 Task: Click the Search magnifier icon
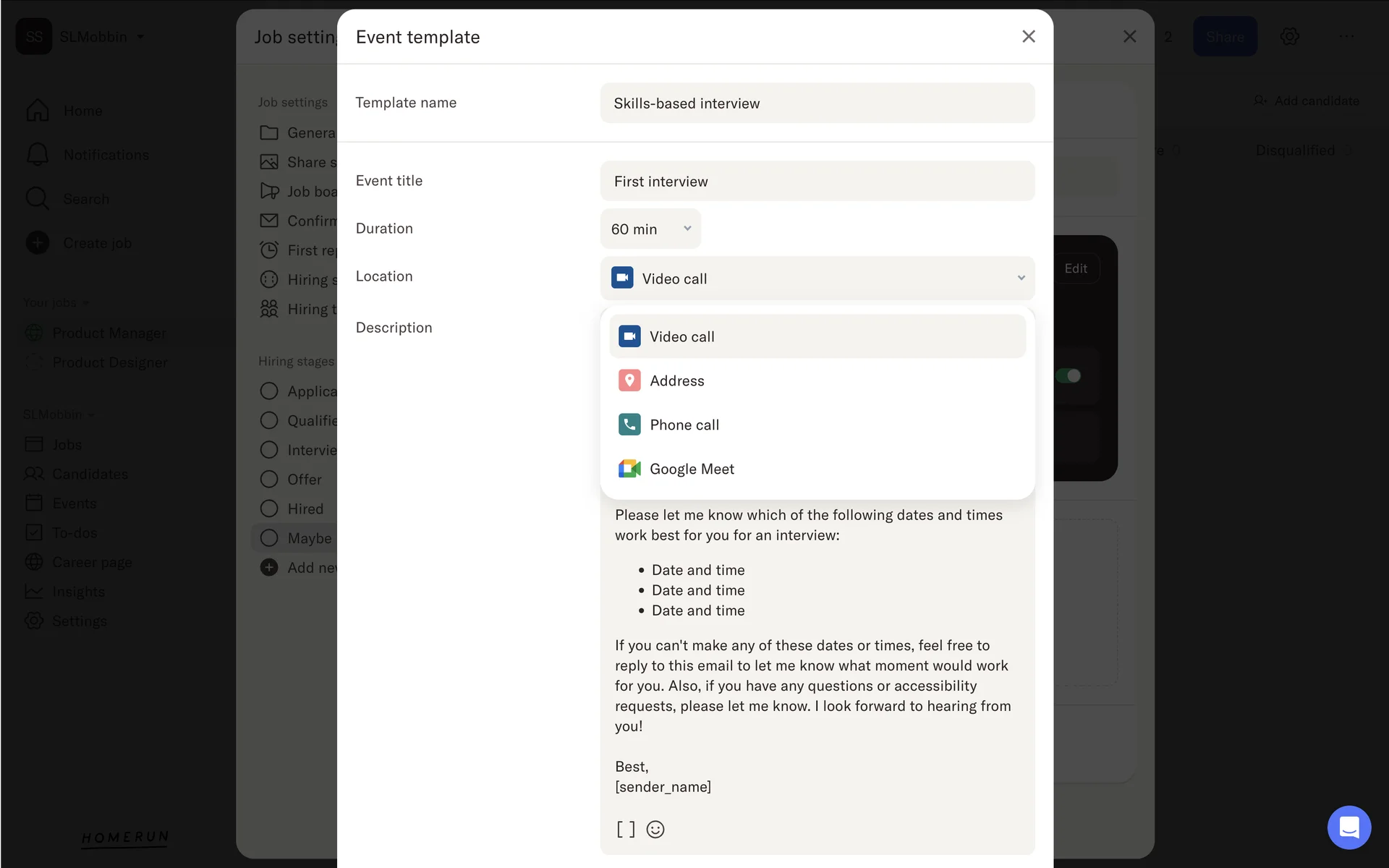click(x=38, y=199)
